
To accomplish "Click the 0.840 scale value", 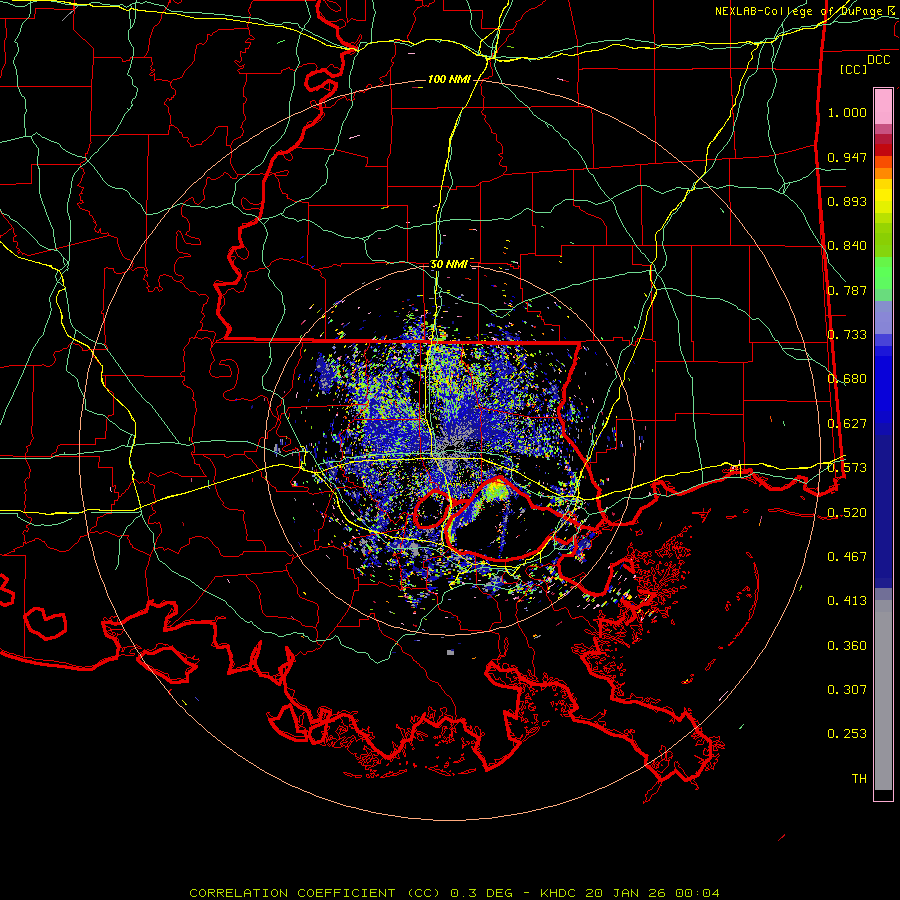I will click(847, 246).
